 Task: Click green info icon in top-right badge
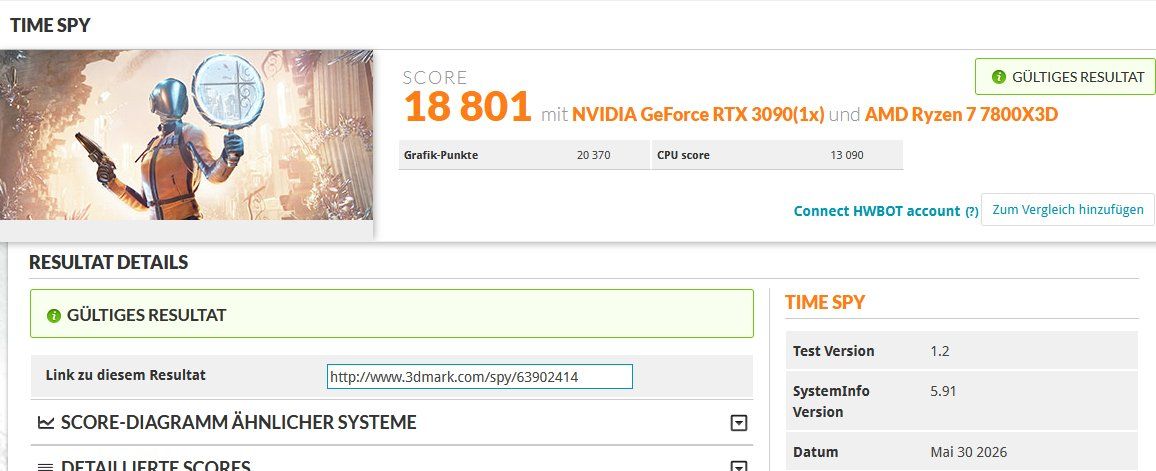point(999,77)
